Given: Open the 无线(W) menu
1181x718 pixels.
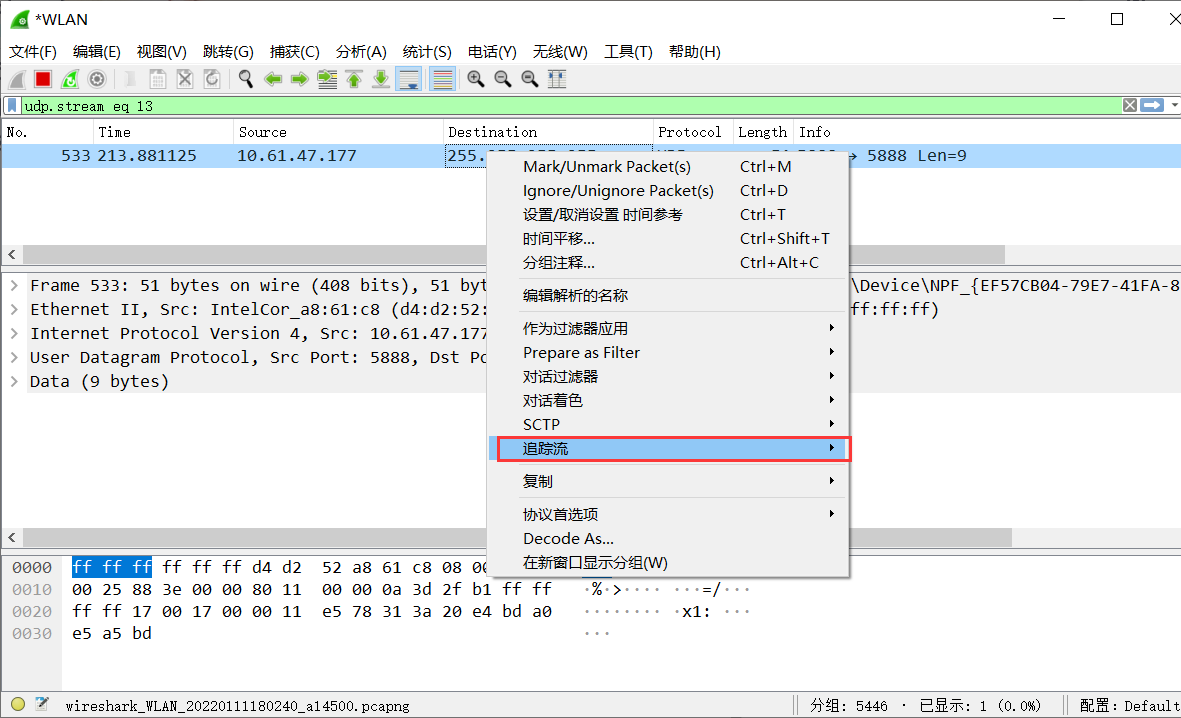Looking at the screenshot, I should tap(560, 52).
